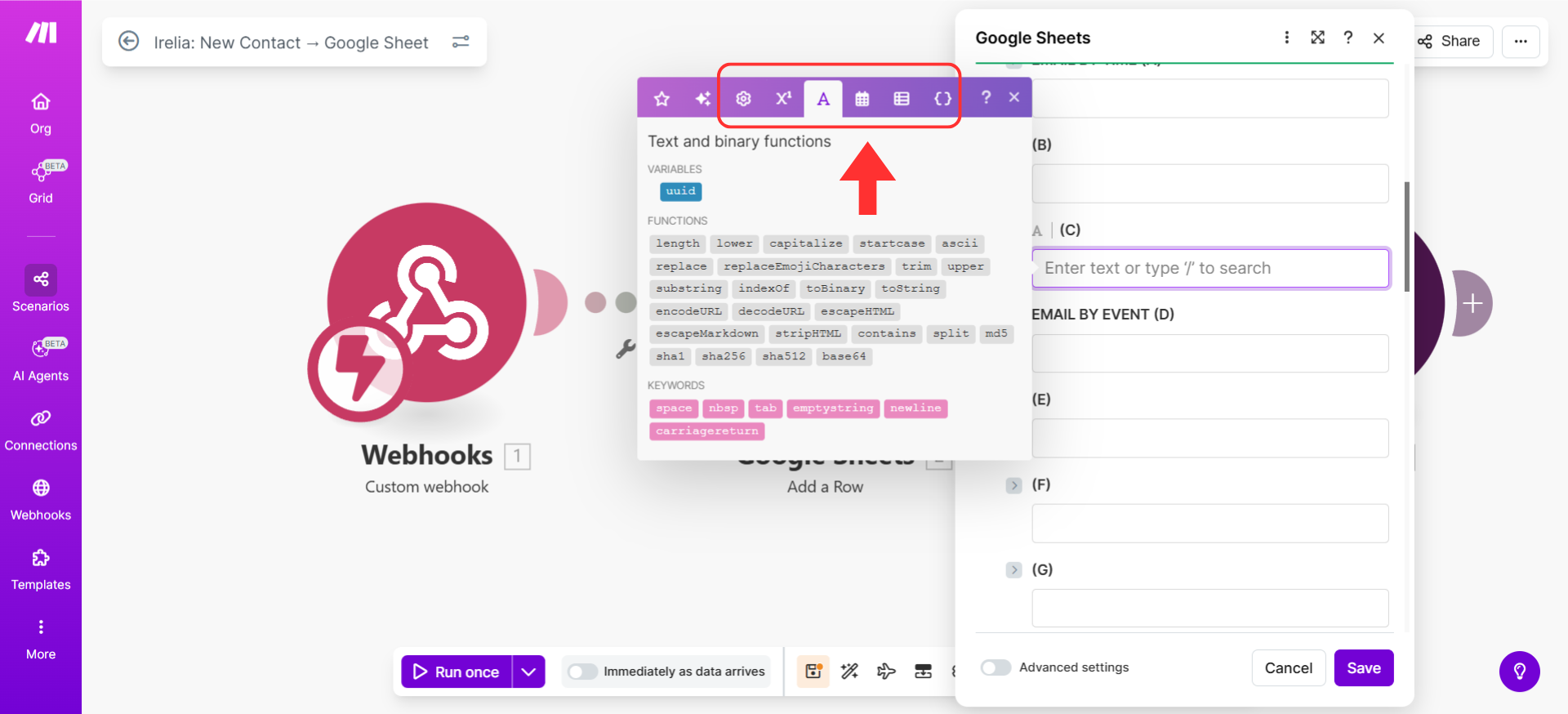Image resolution: width=1568 pixels, height=714 pixels.
Task: Click the scenario name title
Action: [291, 42]
